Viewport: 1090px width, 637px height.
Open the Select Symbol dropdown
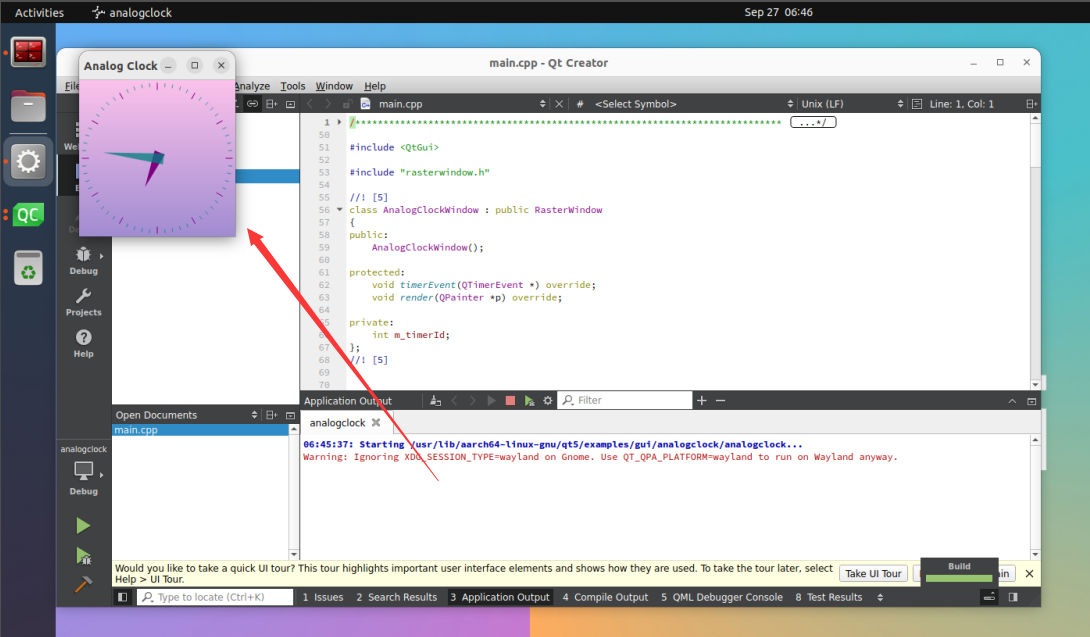click(790, 104)
